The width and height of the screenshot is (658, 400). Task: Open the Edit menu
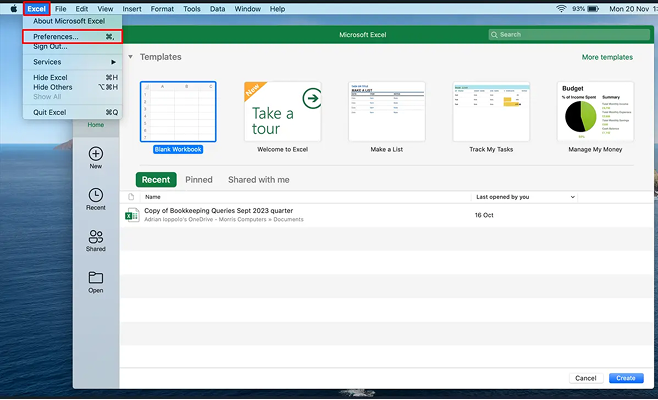[82, 8]
